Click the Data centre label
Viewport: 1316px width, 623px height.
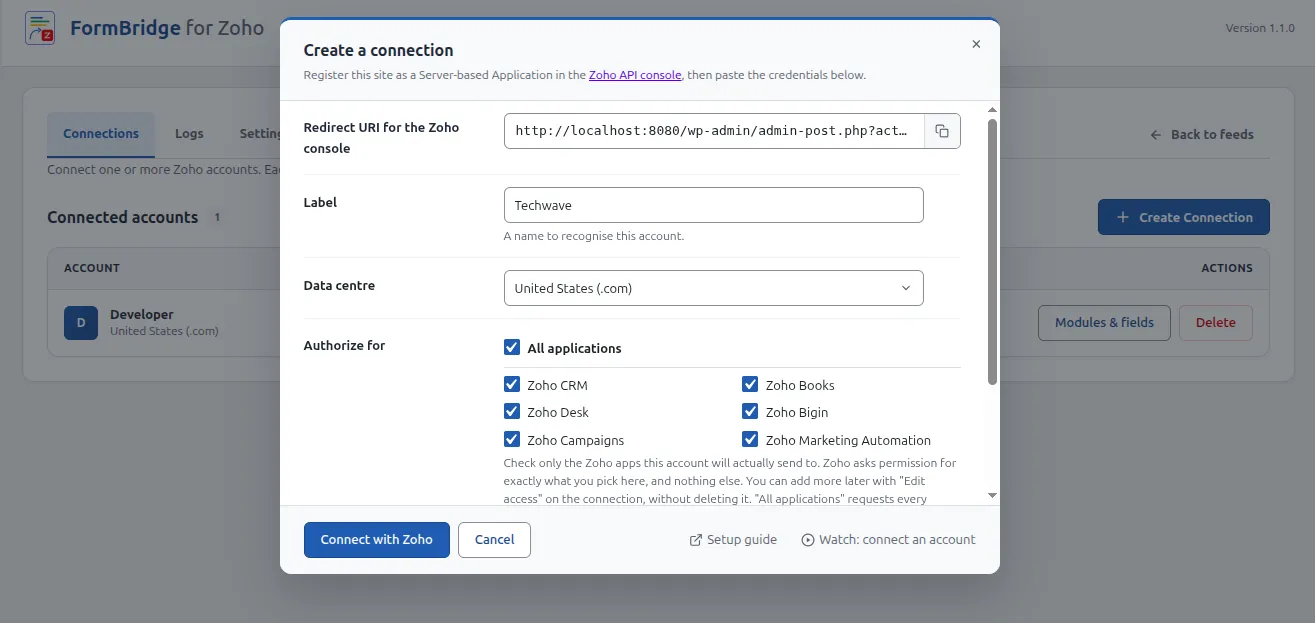(x=339, y=286)
